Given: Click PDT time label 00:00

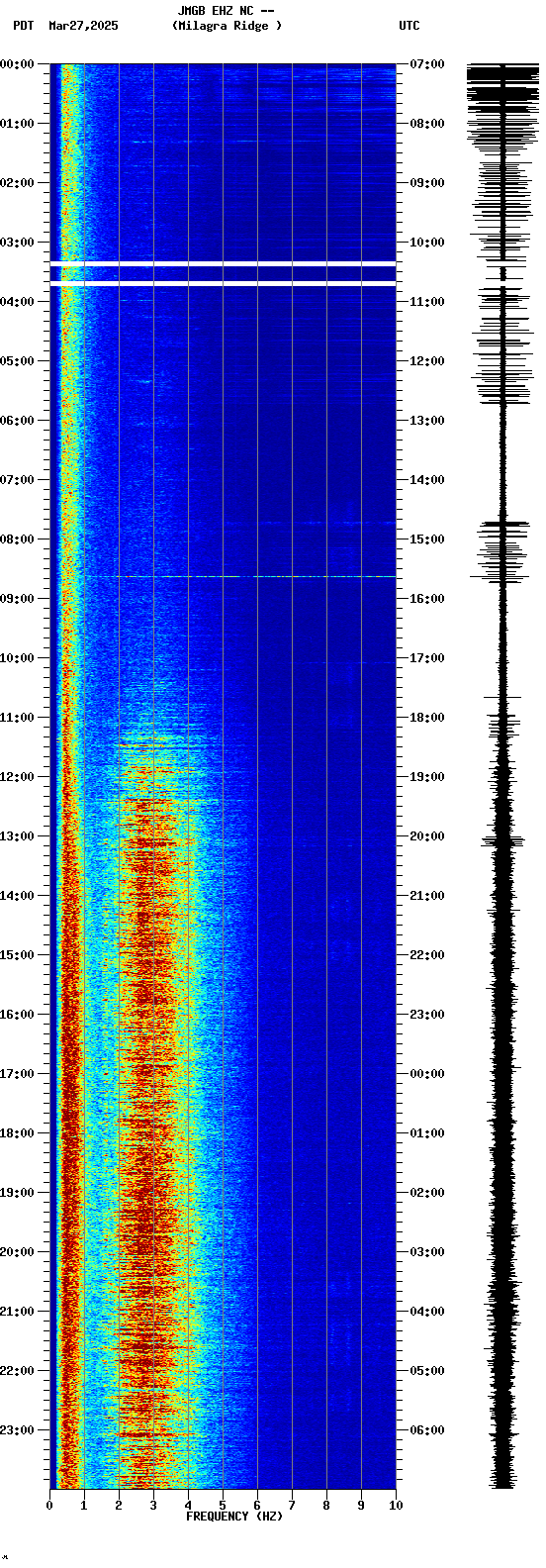Looking at the screenshot, I should point(17,64).
